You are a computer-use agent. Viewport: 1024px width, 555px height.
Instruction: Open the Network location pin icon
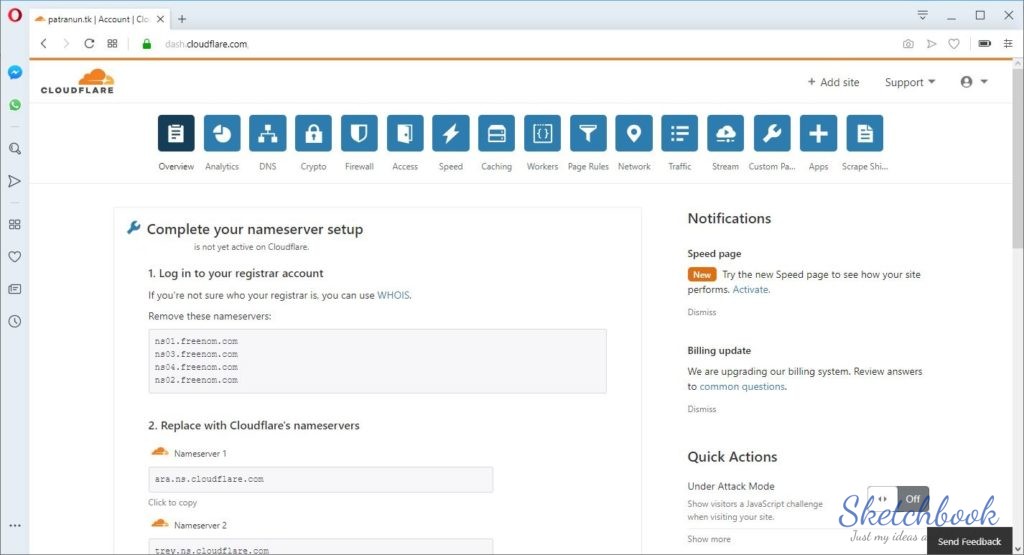pyautogui.click(x=633, y=133)
